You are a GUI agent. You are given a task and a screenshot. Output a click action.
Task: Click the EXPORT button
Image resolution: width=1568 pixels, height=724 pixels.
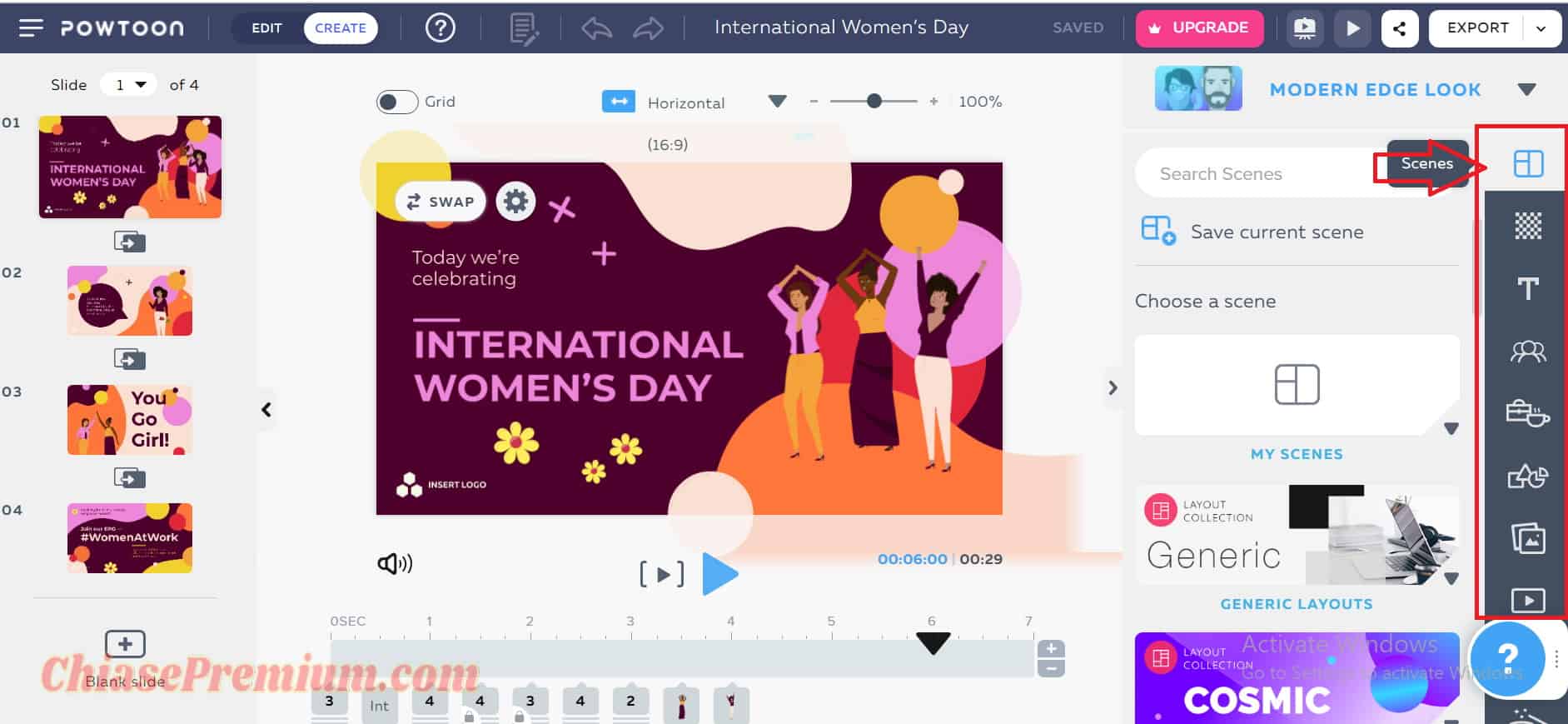click(1477, 28)
